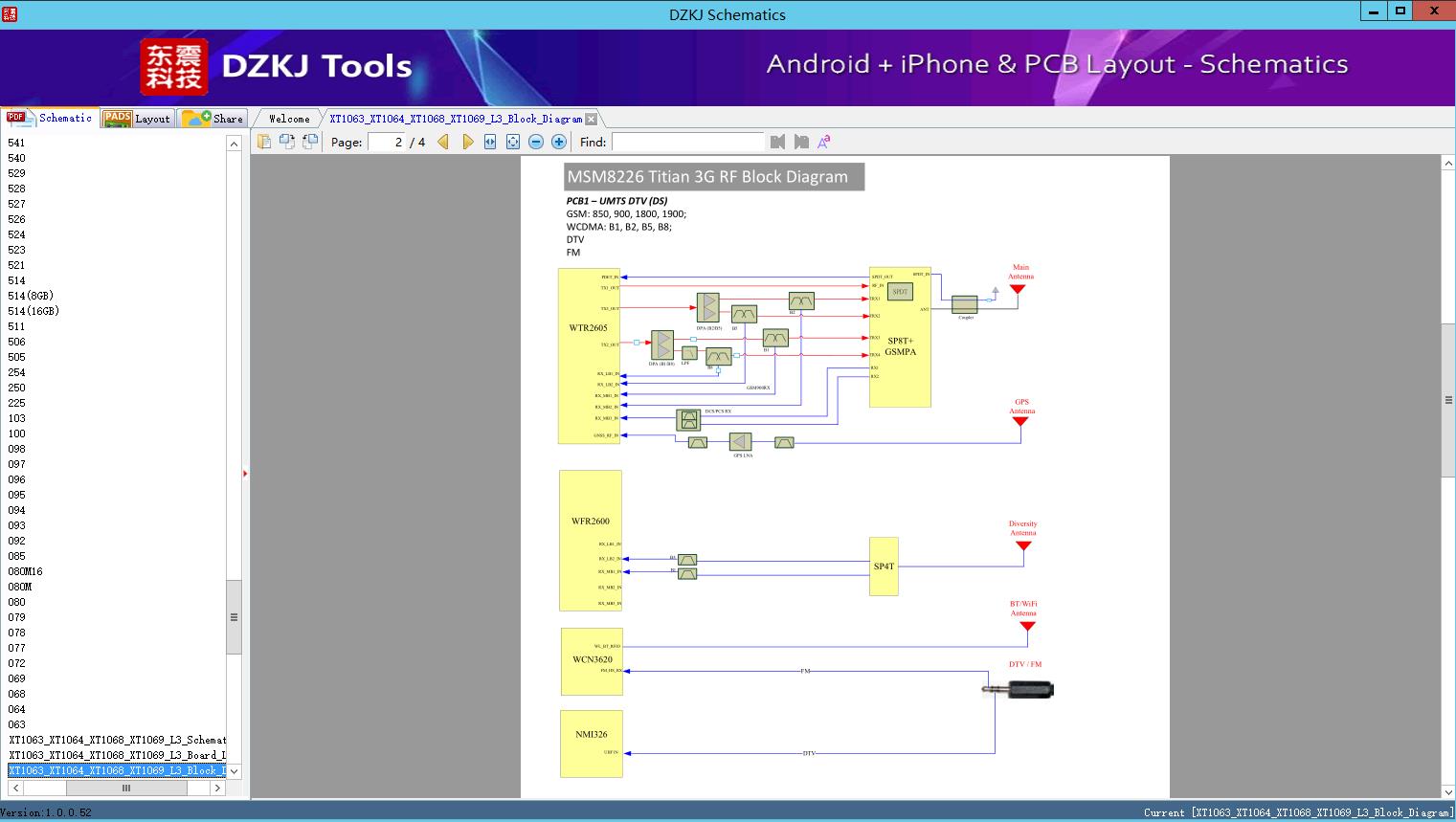Click the DZKJ red logo in banner
This screenshot has width=1456, height=822.
click(x=173, y=67)
